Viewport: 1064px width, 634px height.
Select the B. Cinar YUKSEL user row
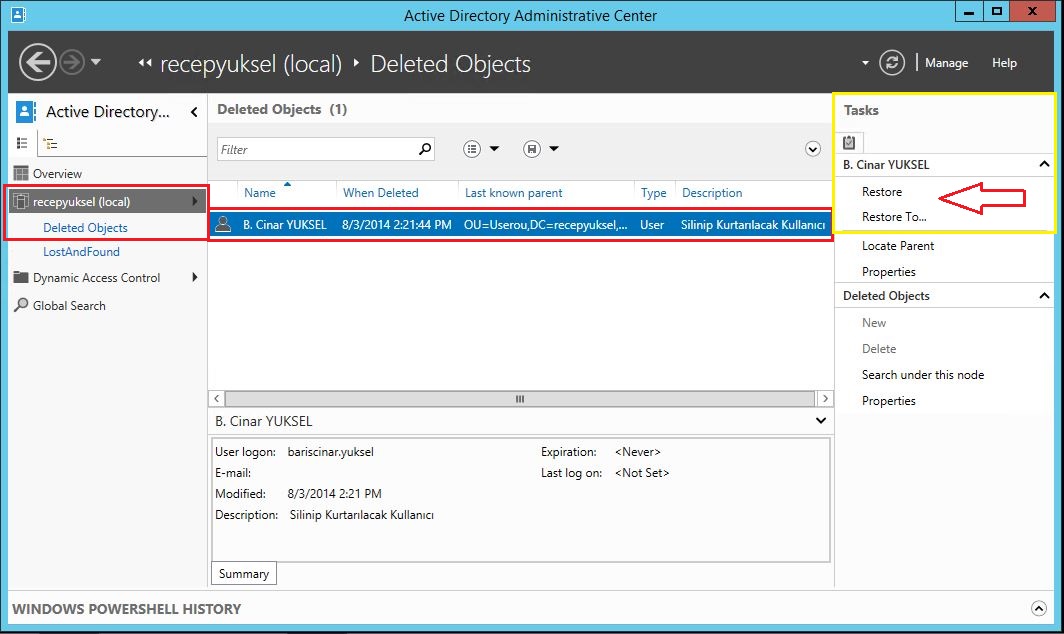(520, 225)
